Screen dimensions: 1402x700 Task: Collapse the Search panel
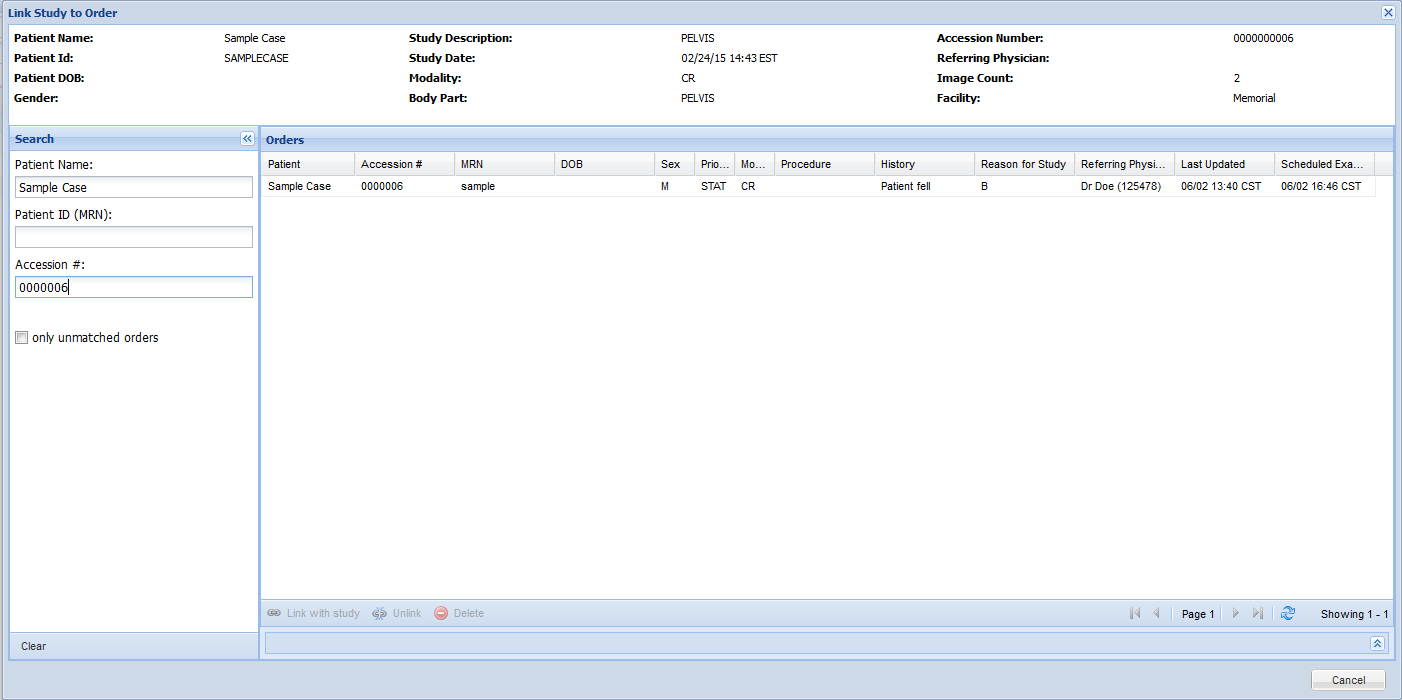coord(247,139)
